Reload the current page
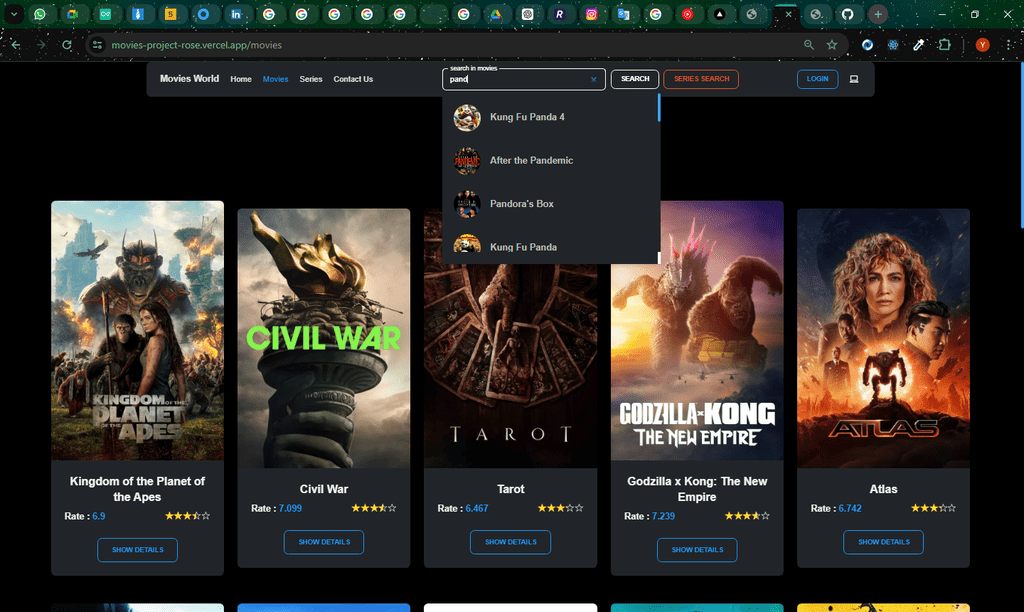This screenshot has height=612, width=1024. coord(67,45)
